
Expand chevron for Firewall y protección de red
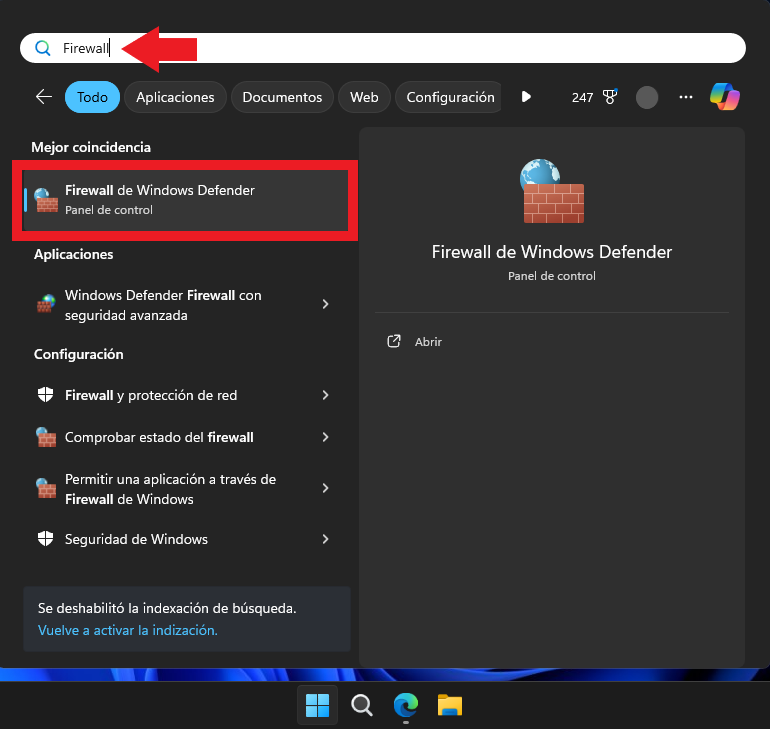[326, 395]
